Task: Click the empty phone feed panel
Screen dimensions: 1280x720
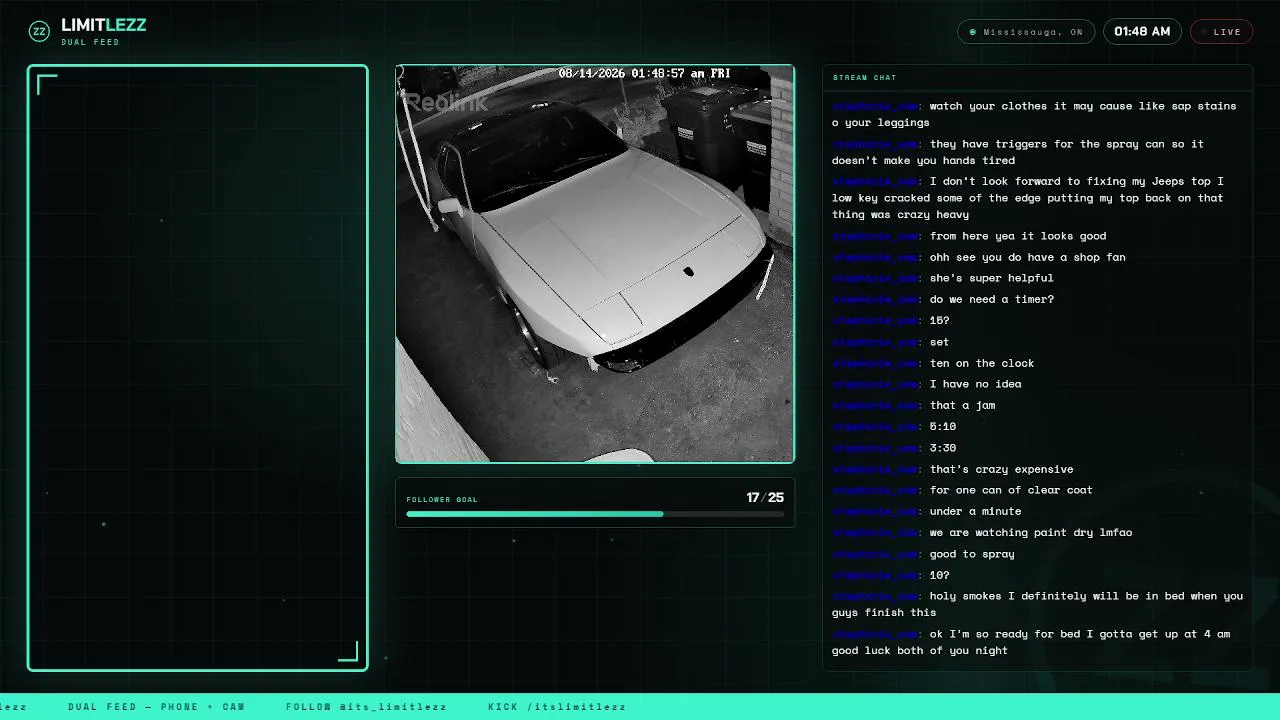Action: point(198,368)
